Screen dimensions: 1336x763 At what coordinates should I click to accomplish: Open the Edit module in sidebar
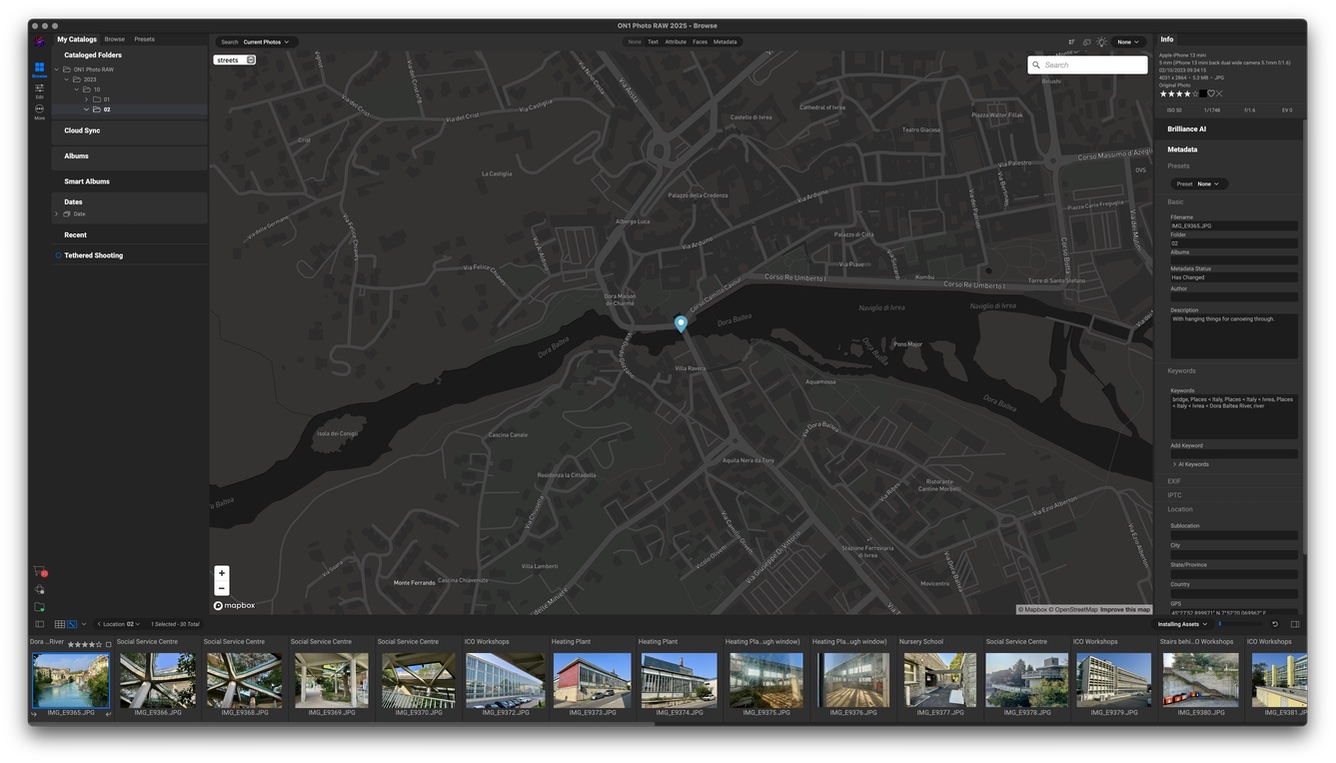pyautogui.click(x=39, y=90)
